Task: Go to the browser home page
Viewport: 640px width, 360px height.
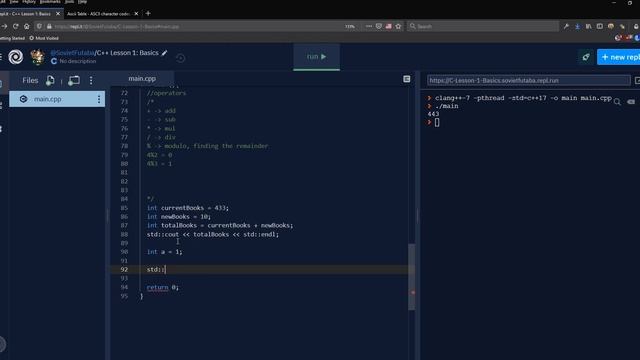Action: [27, 26]
